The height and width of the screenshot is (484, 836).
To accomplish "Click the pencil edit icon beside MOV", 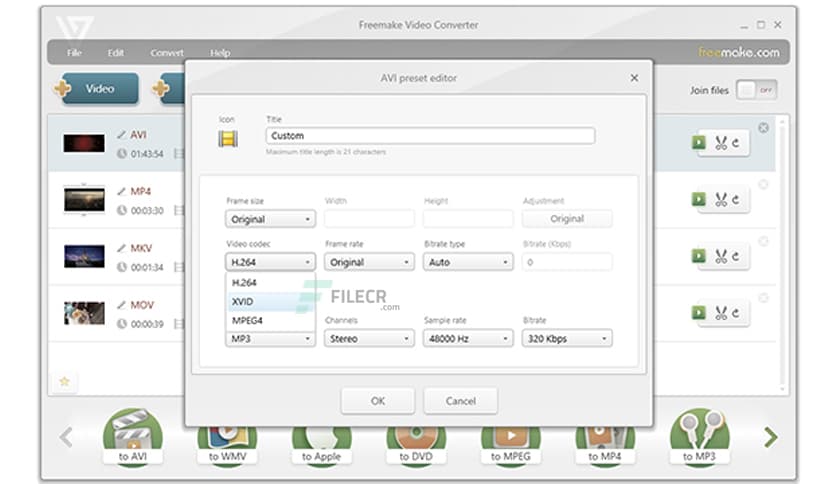I will pos(122,305).
